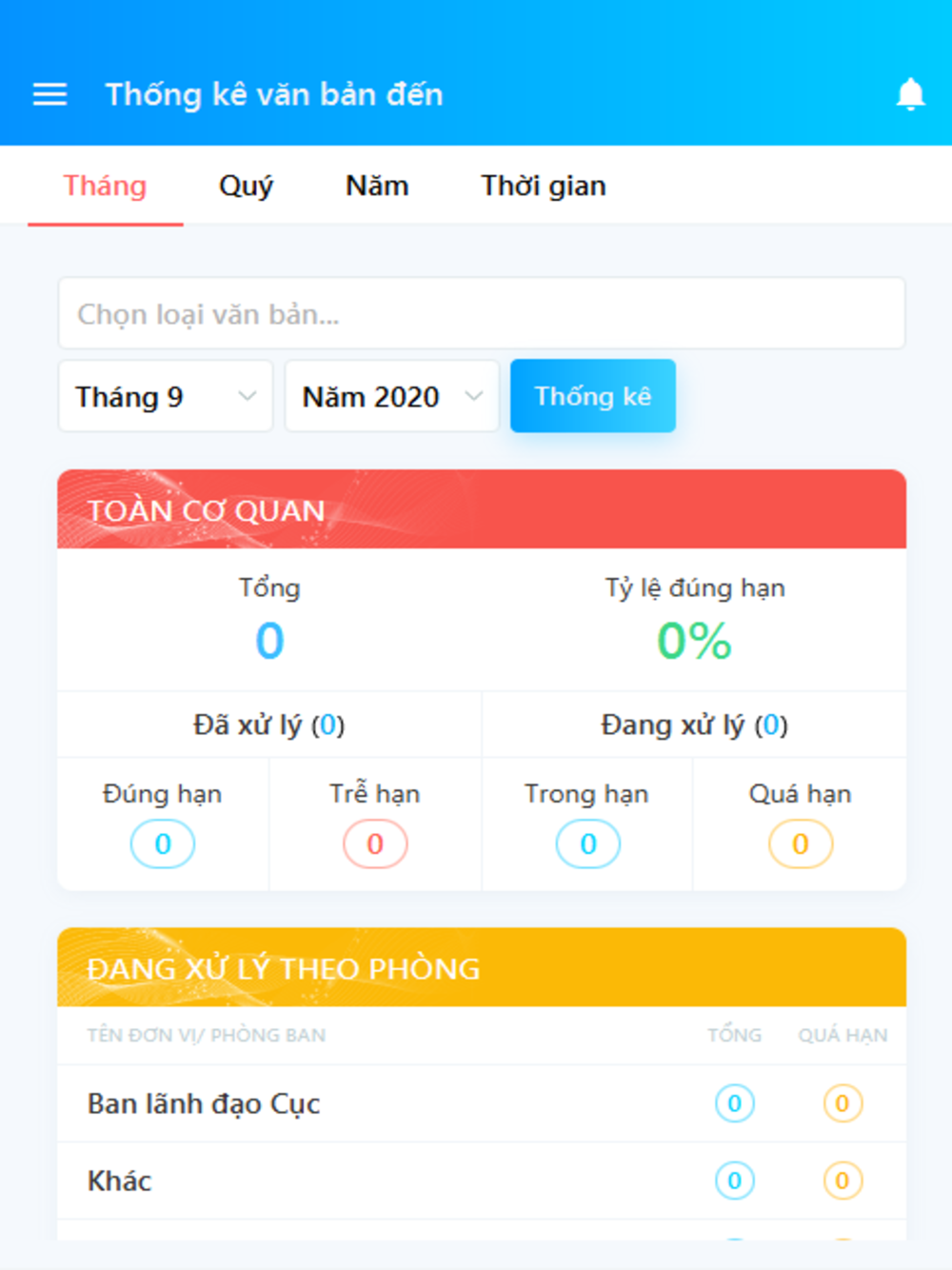
Task: Click the Thống kê button
Action: 593,396
